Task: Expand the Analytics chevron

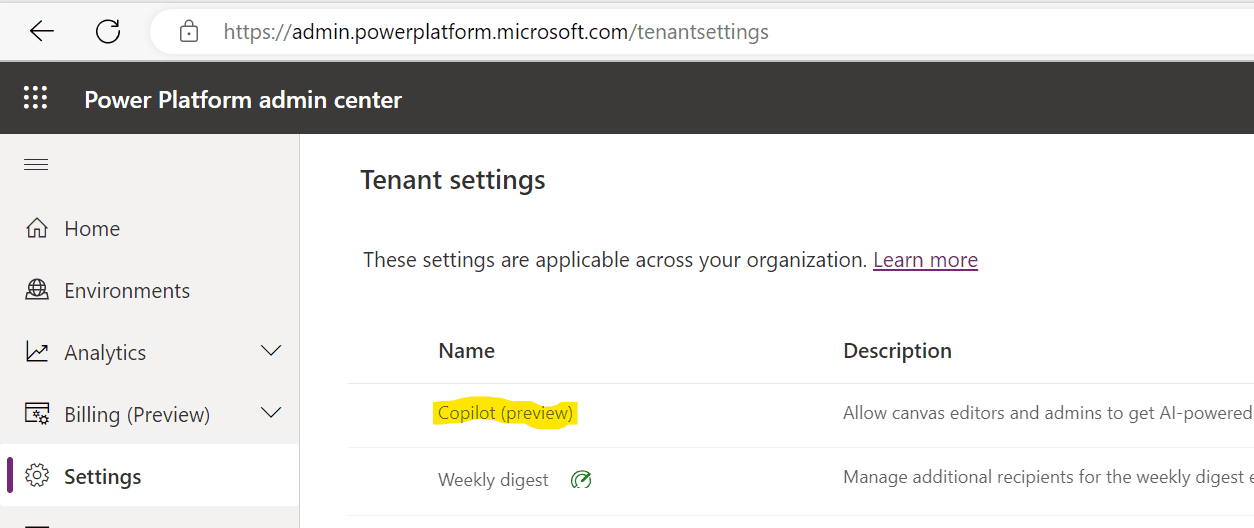Action: pyautogui.click(x=271, y=351)
